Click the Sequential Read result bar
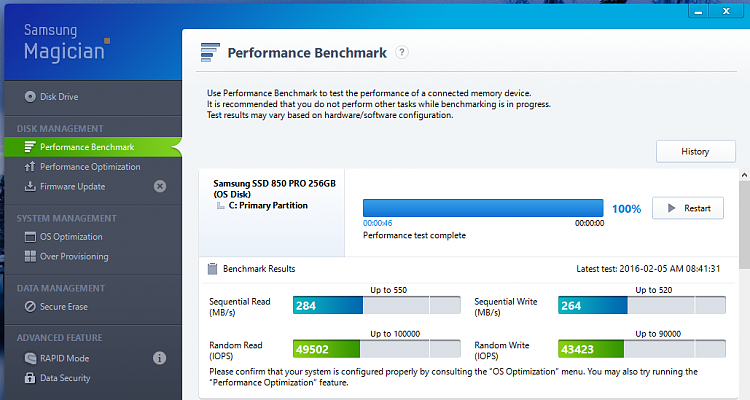The image size is (750, 400). click(x=376, y=305)
